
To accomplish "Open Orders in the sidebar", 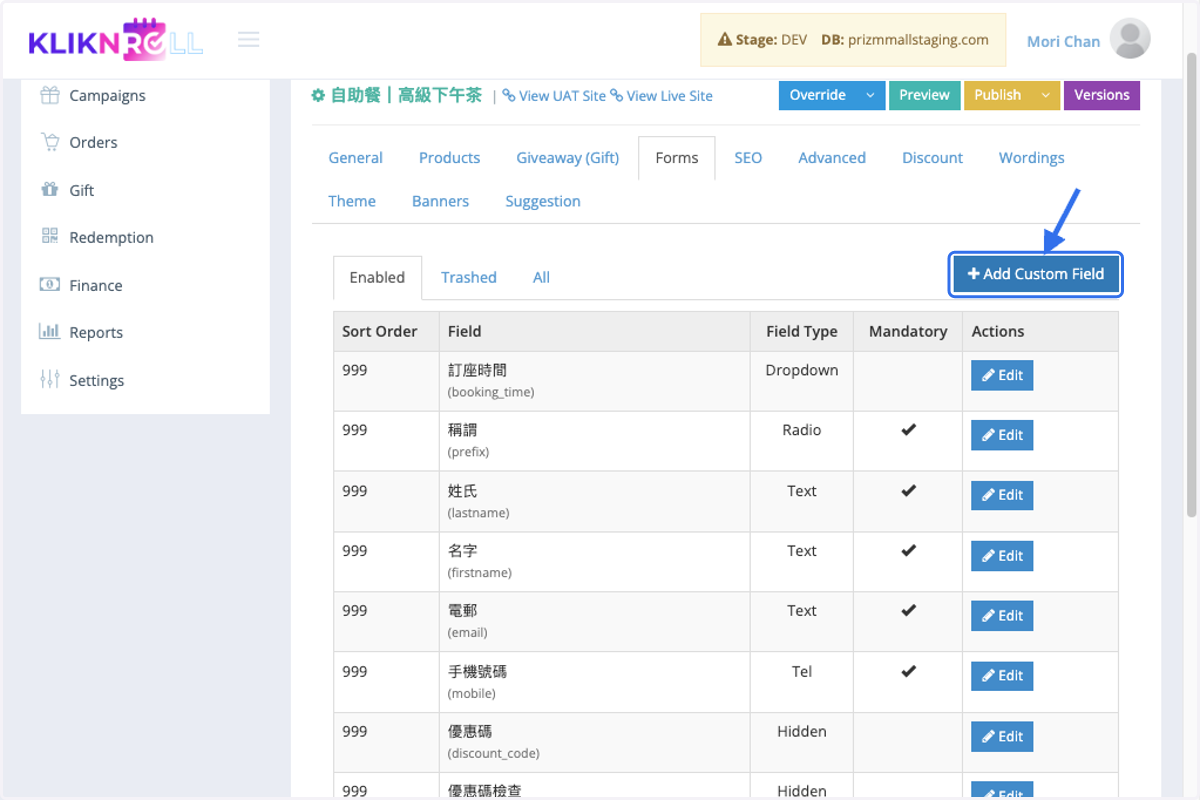I will coord(93,142).
